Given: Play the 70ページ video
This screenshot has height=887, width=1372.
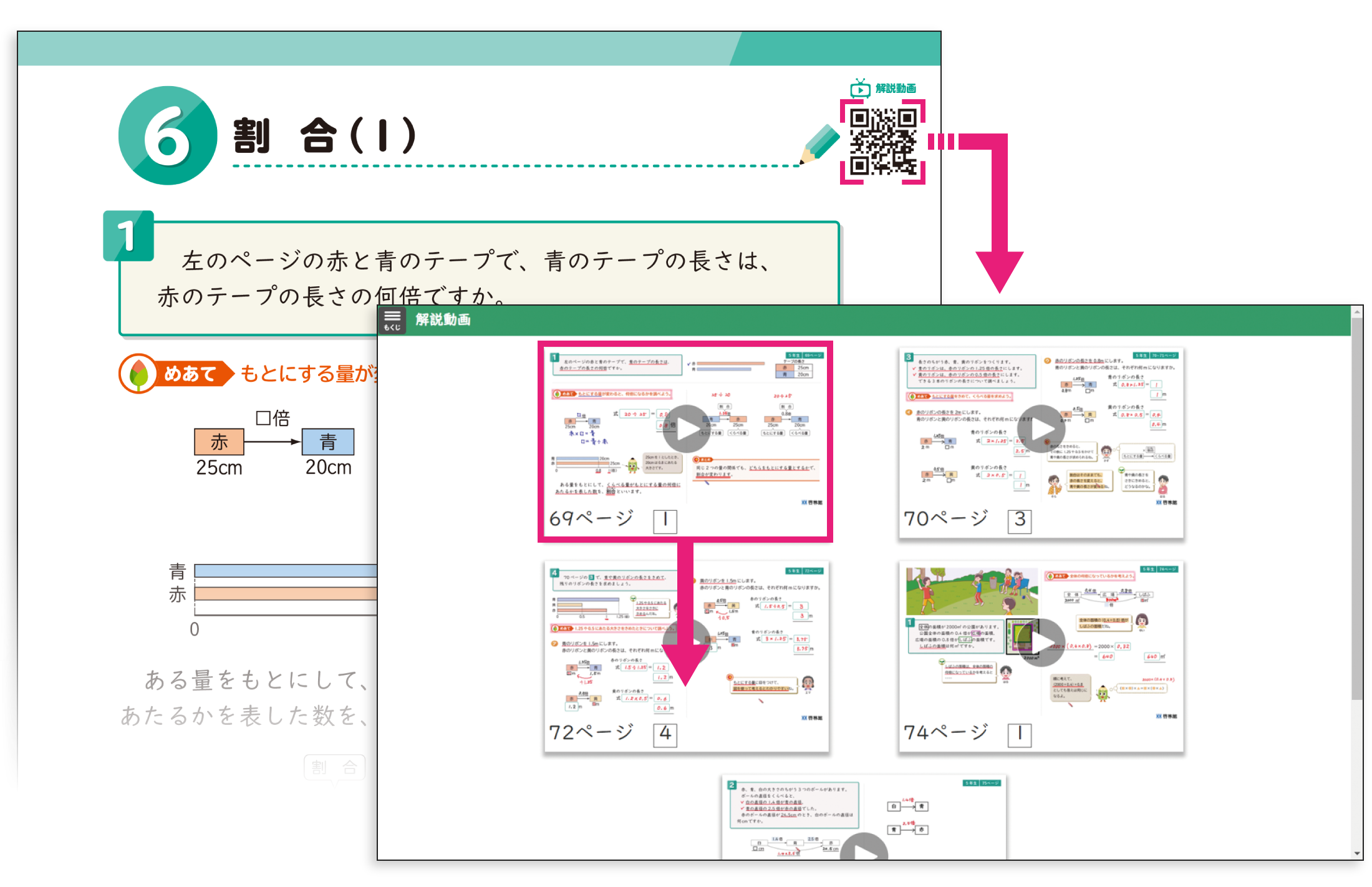Looking at the screenshot, I should point(1041,429).
